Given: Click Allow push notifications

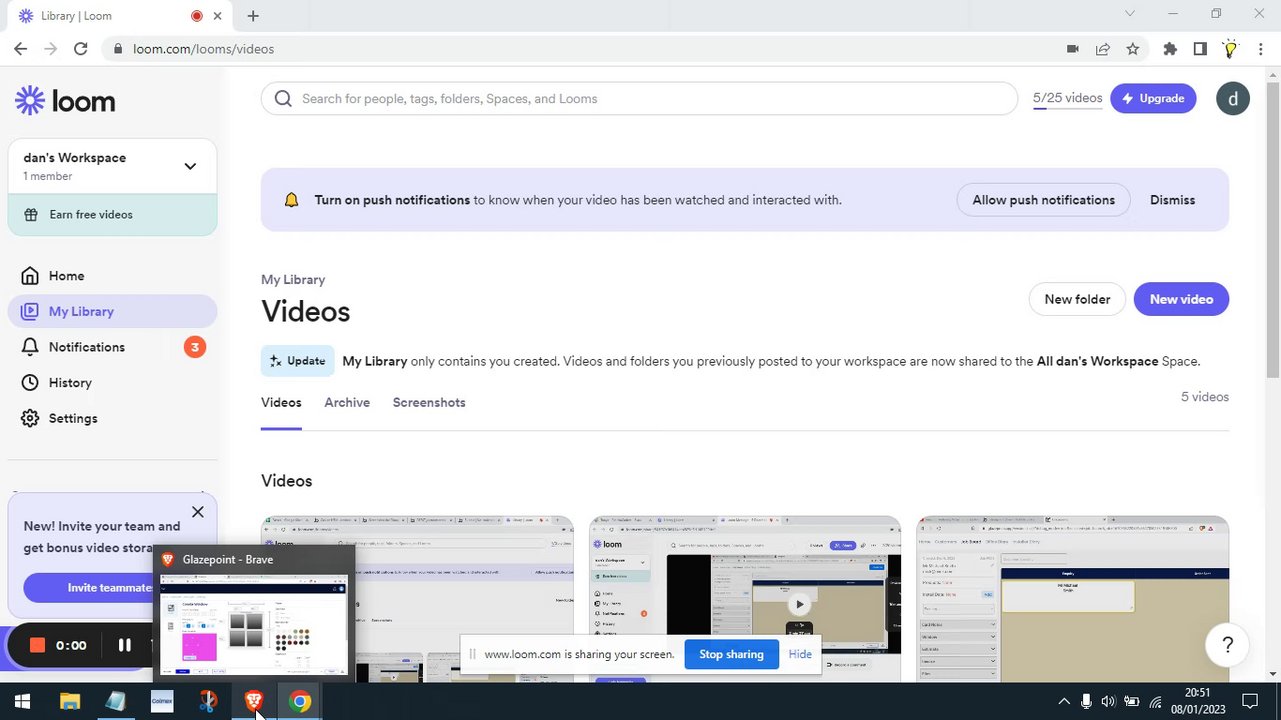Looking at the screenshot, I should [x=1043, y=200].
